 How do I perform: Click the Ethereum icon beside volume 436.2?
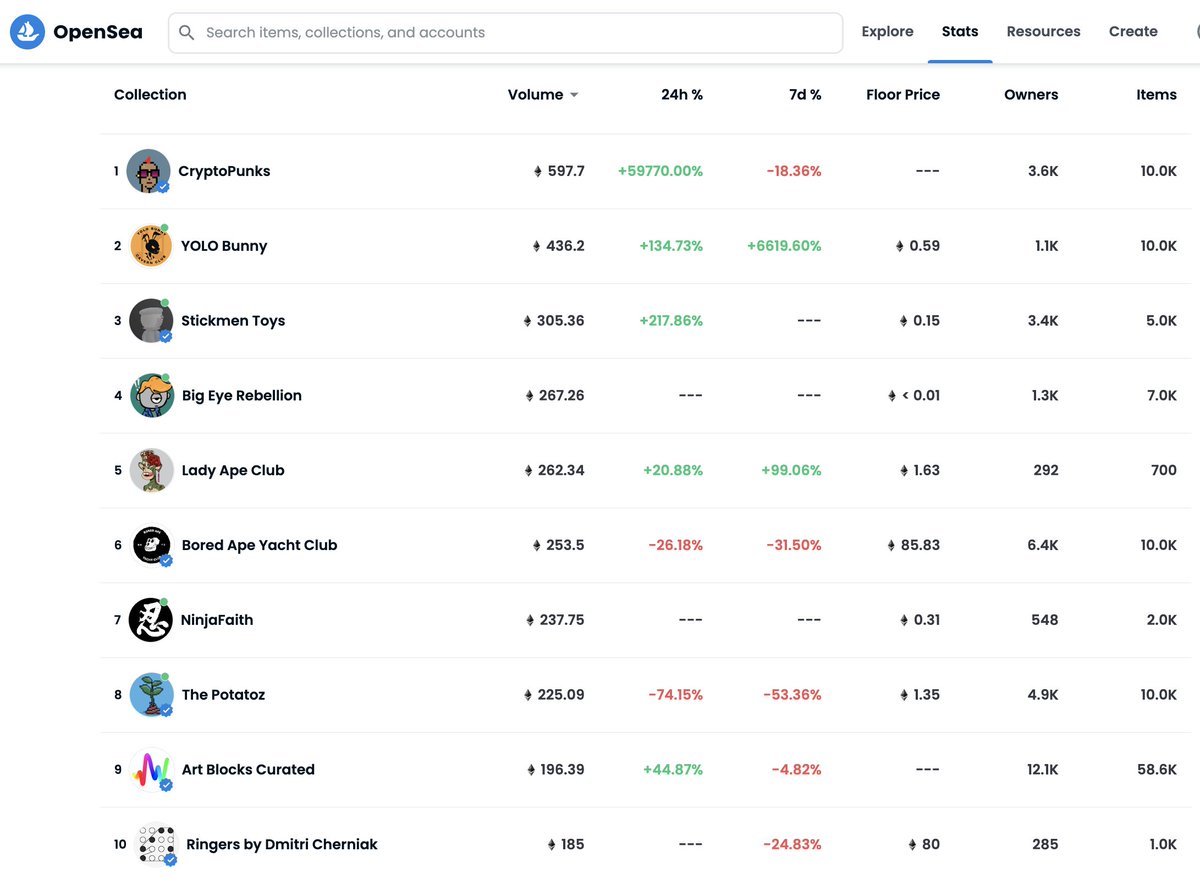(536, 246)
